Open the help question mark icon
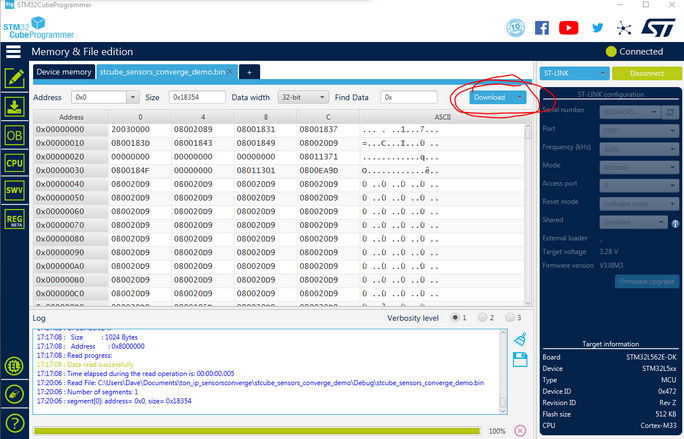Image resolution: width=684 pixels, height=439 pixels. [x=14, y=423]
